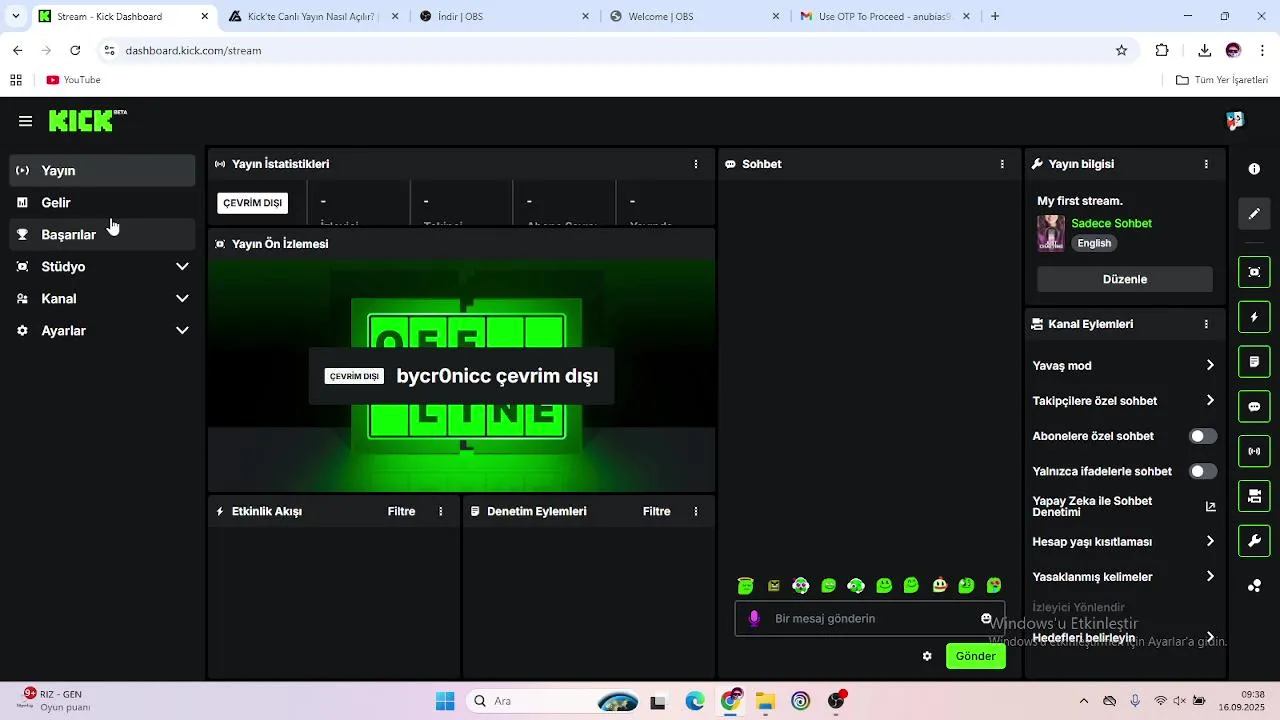The width and height of the screenshot is (1280, 720).
Task: Switch to the Kick'te Canlı Yayın tab
Action: (x=311, y=16)
